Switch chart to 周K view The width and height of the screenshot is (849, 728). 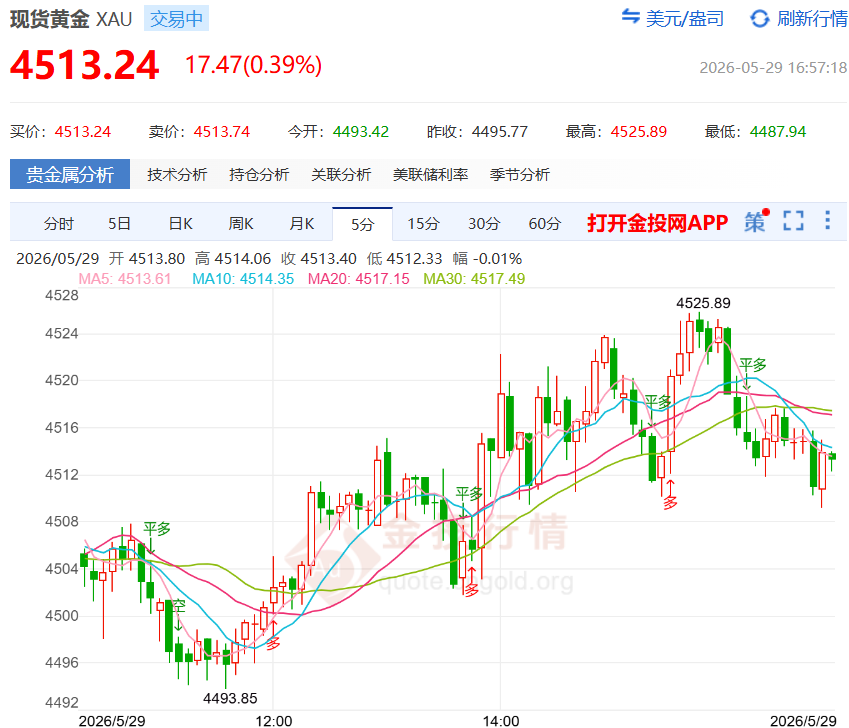241,224
